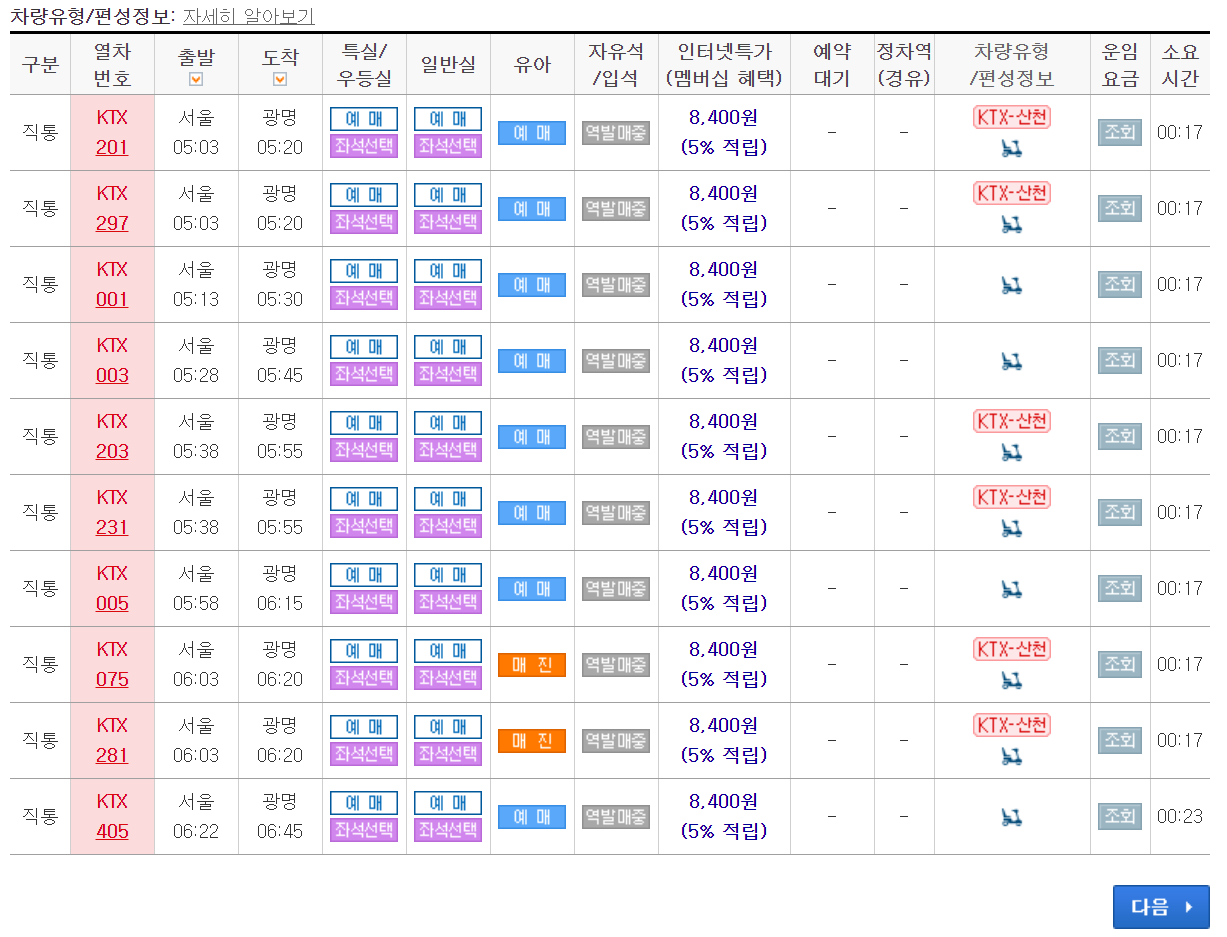Click 역발매중 in KTX 231 row

point(616,513)
